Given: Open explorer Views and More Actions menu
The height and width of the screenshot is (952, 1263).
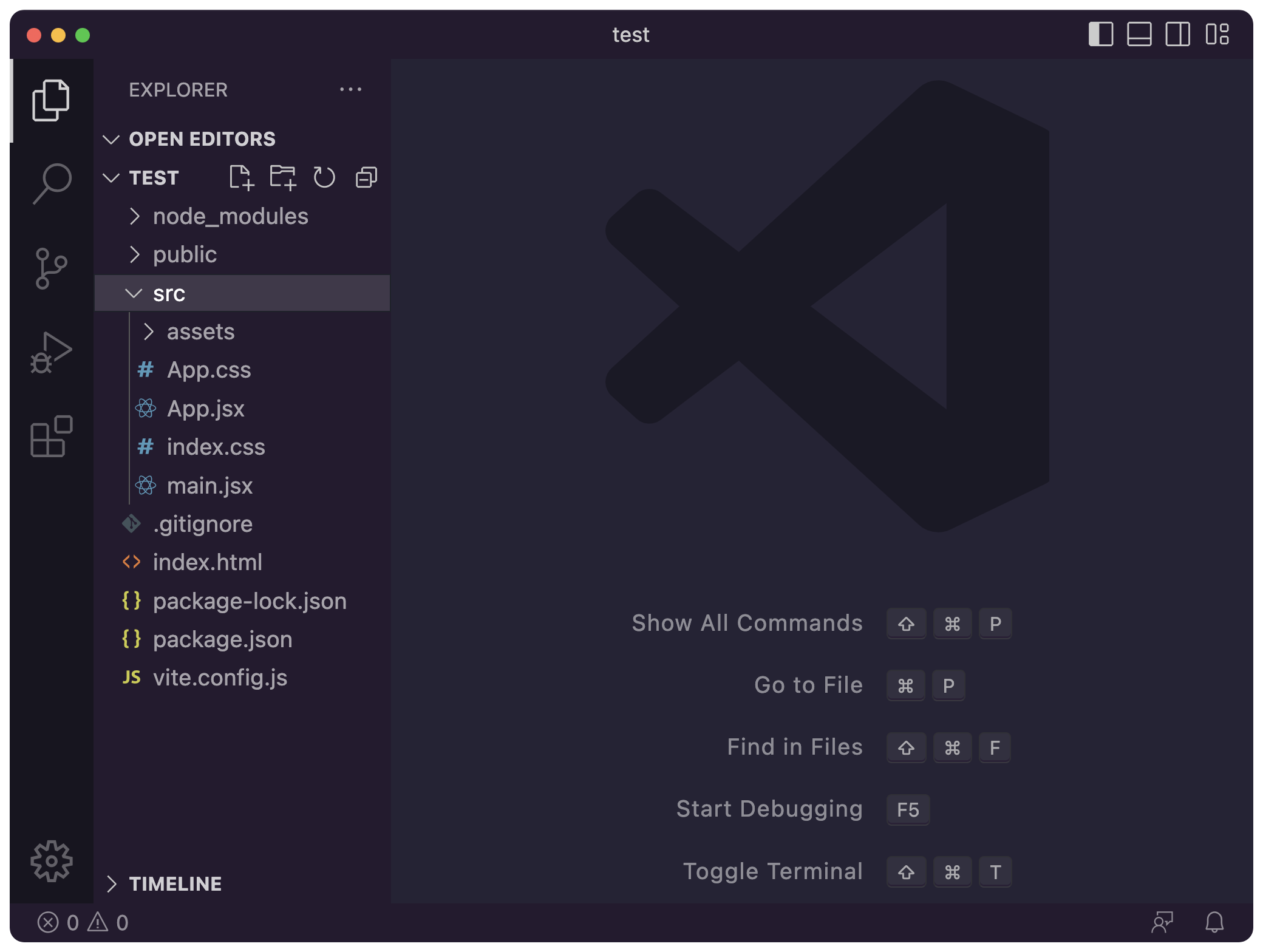Looking at the screenshot, I should [x=350, y=90].
